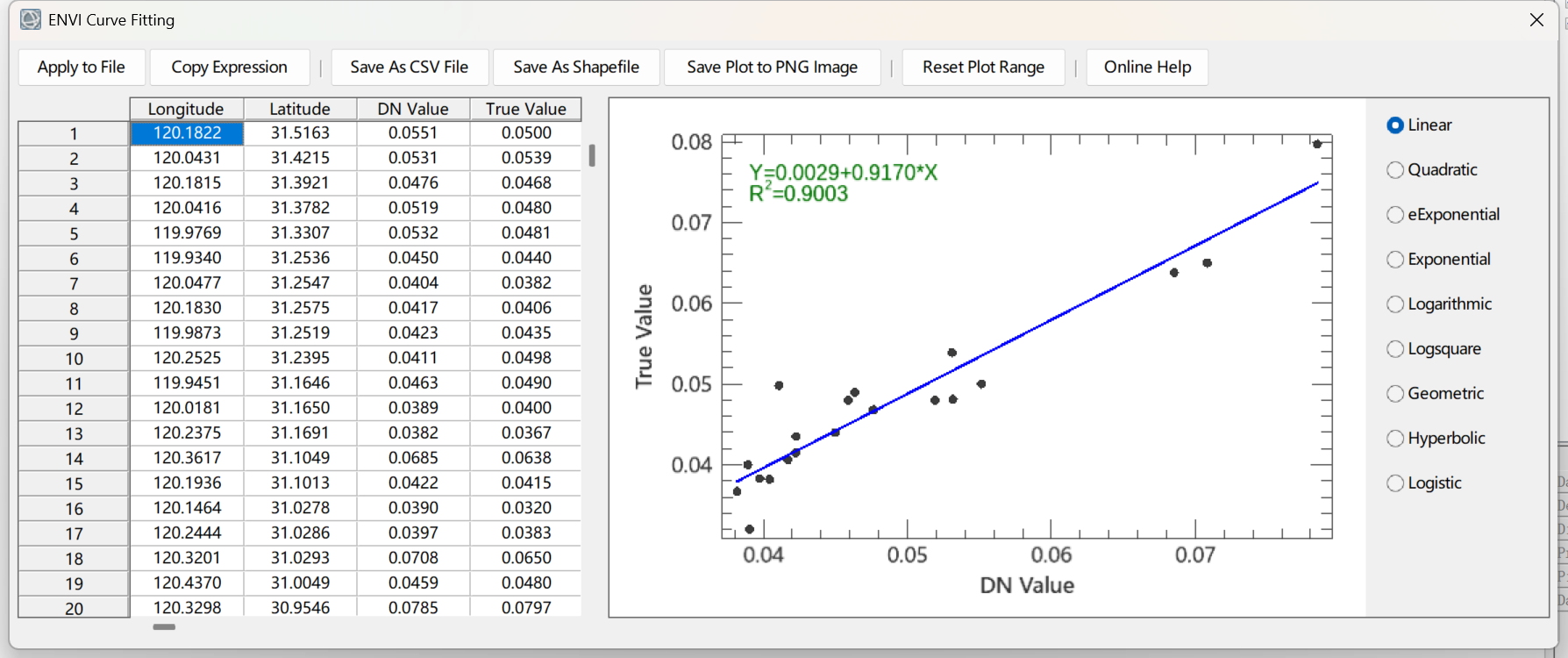Click Save As CSV File
This screenshot has height=658, width=1568.
(x=410, y=67)
